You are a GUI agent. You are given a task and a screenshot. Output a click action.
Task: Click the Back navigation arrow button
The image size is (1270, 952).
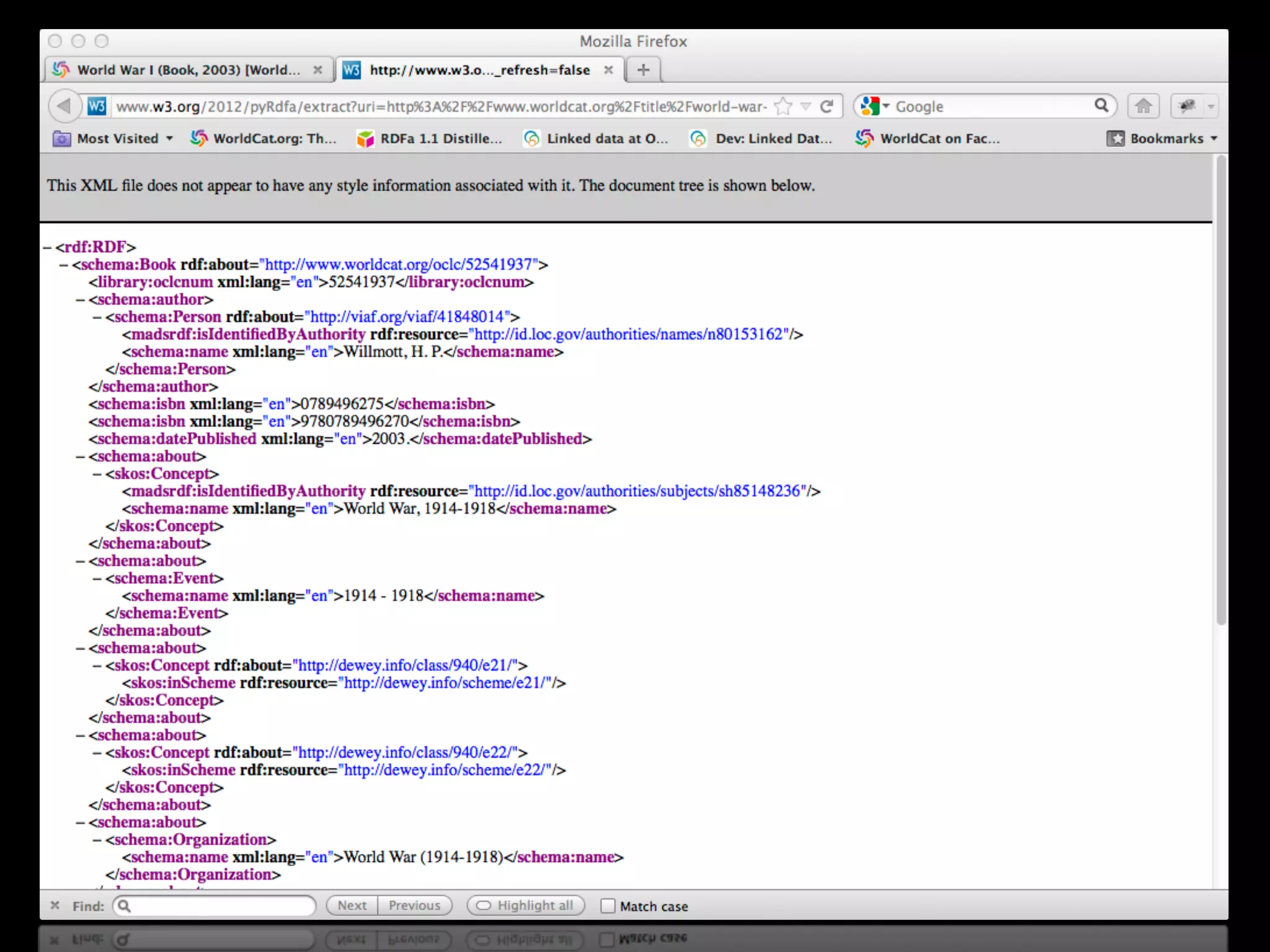click(64, 107)
